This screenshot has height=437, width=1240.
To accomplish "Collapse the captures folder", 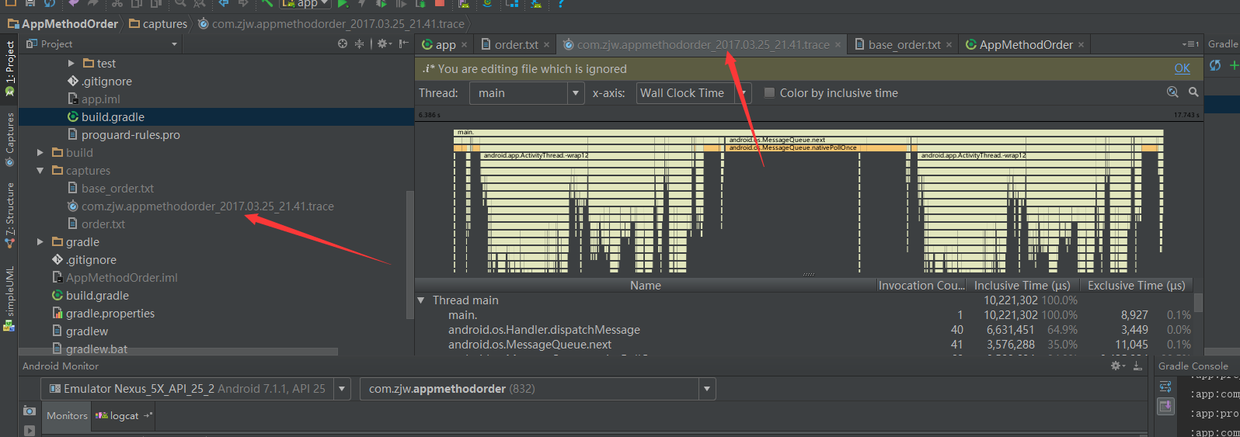I will [x=41, y=171].
